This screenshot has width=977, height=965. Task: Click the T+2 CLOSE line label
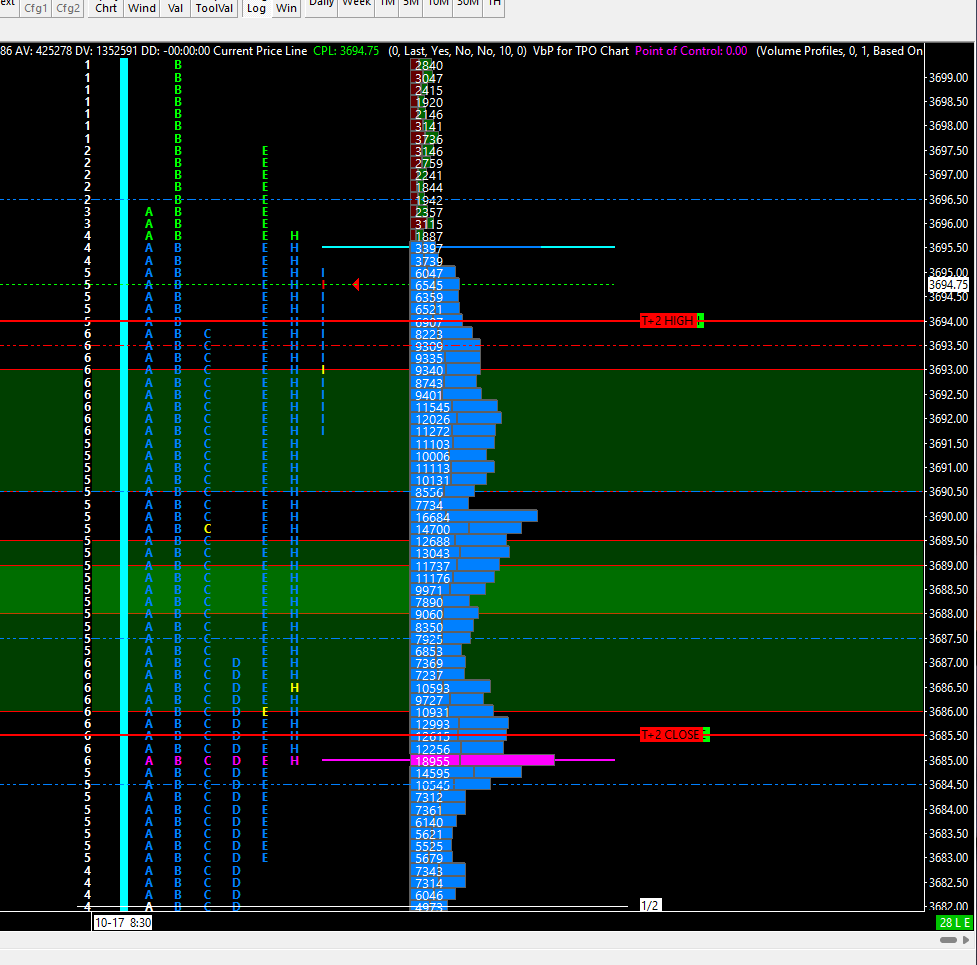pyautogui.click(x=671, y=735)
